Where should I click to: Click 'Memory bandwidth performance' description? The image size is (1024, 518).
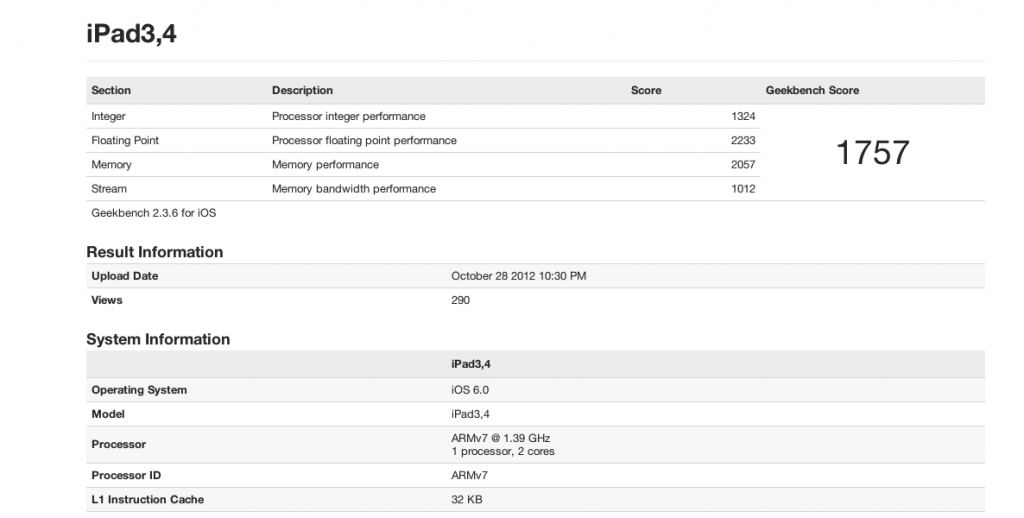354,189
